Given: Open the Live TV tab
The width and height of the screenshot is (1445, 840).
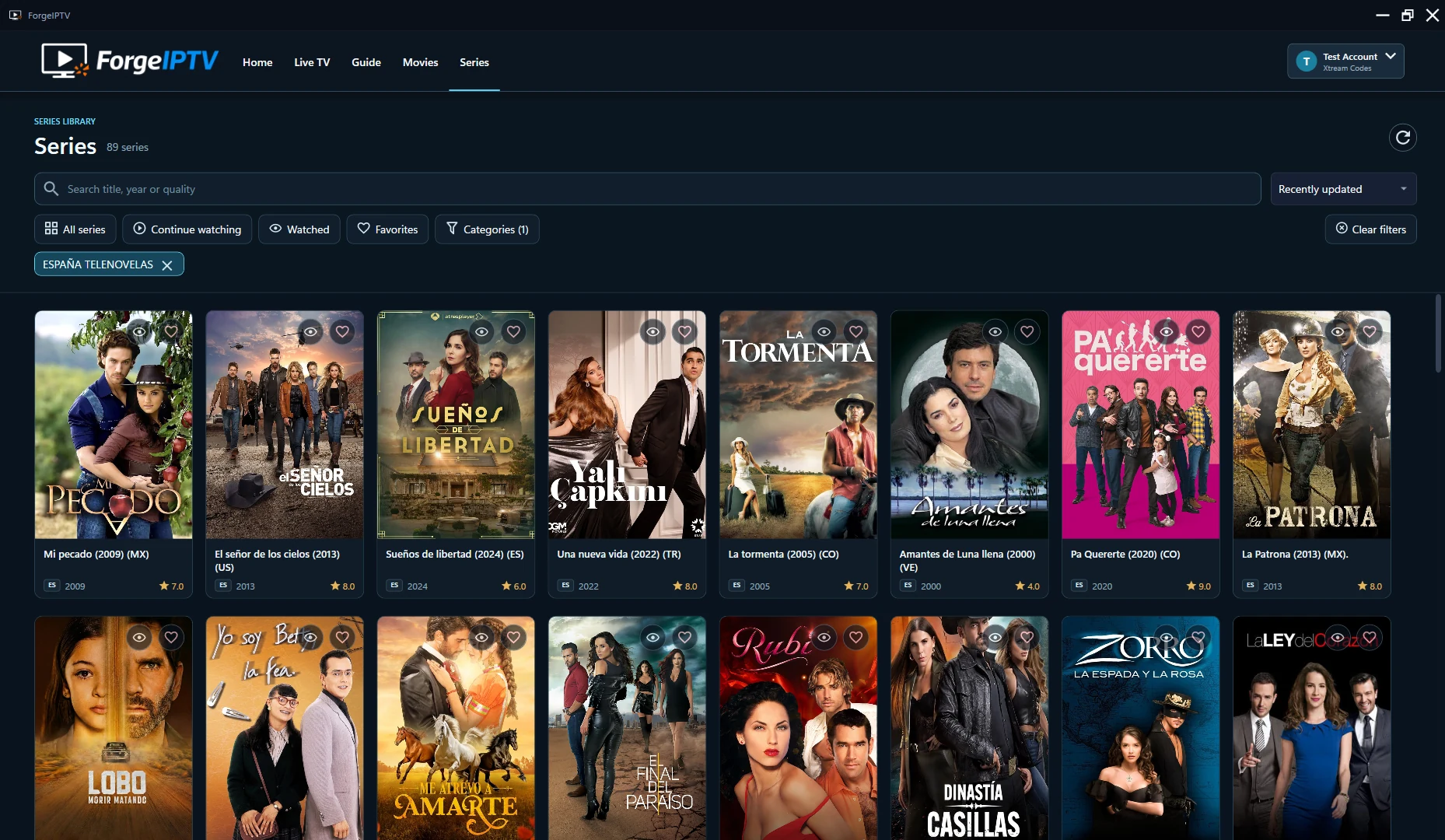Looking at the screenshot, I should point(312,62).
